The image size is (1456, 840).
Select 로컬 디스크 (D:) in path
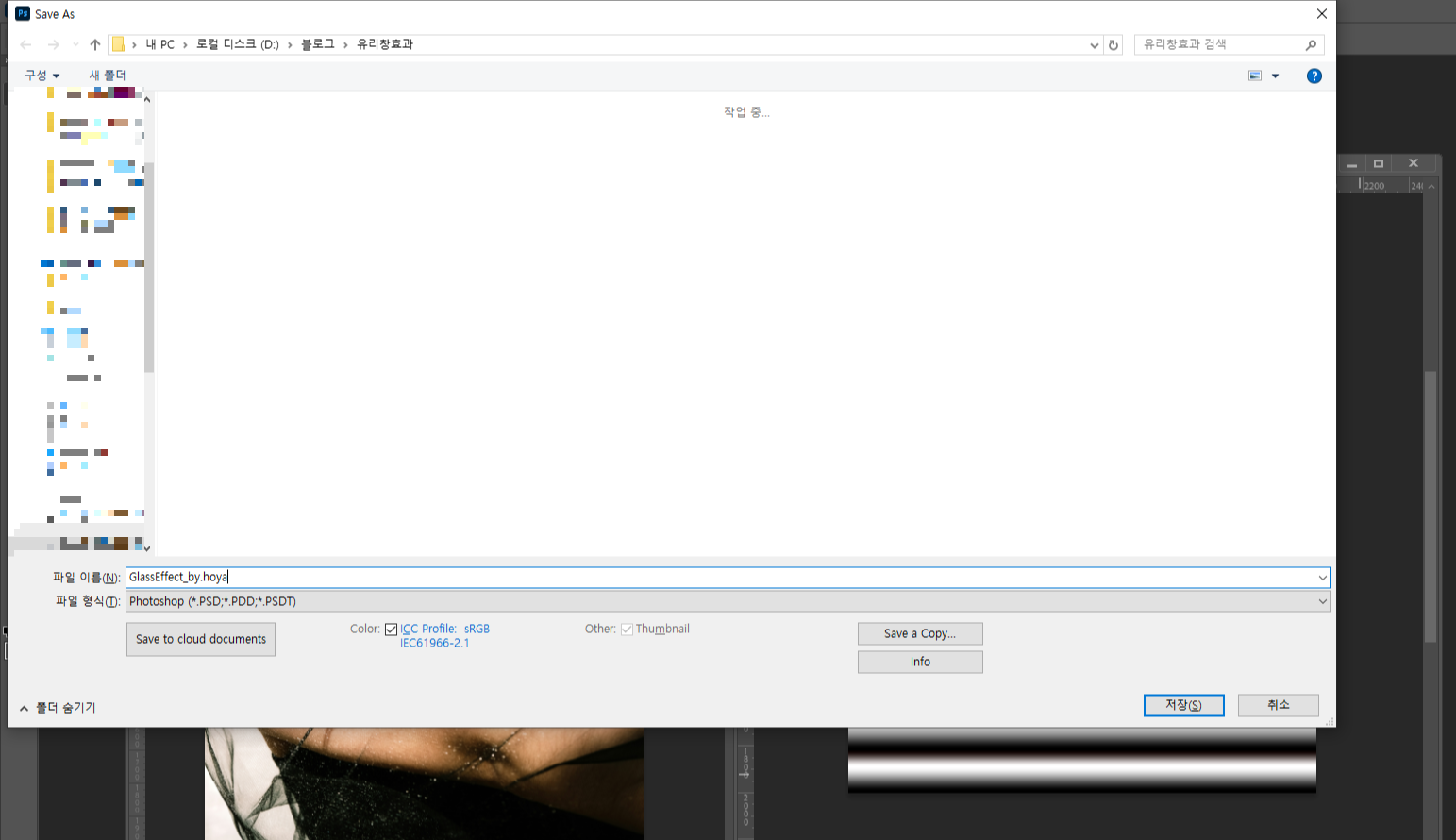(238, 44)
